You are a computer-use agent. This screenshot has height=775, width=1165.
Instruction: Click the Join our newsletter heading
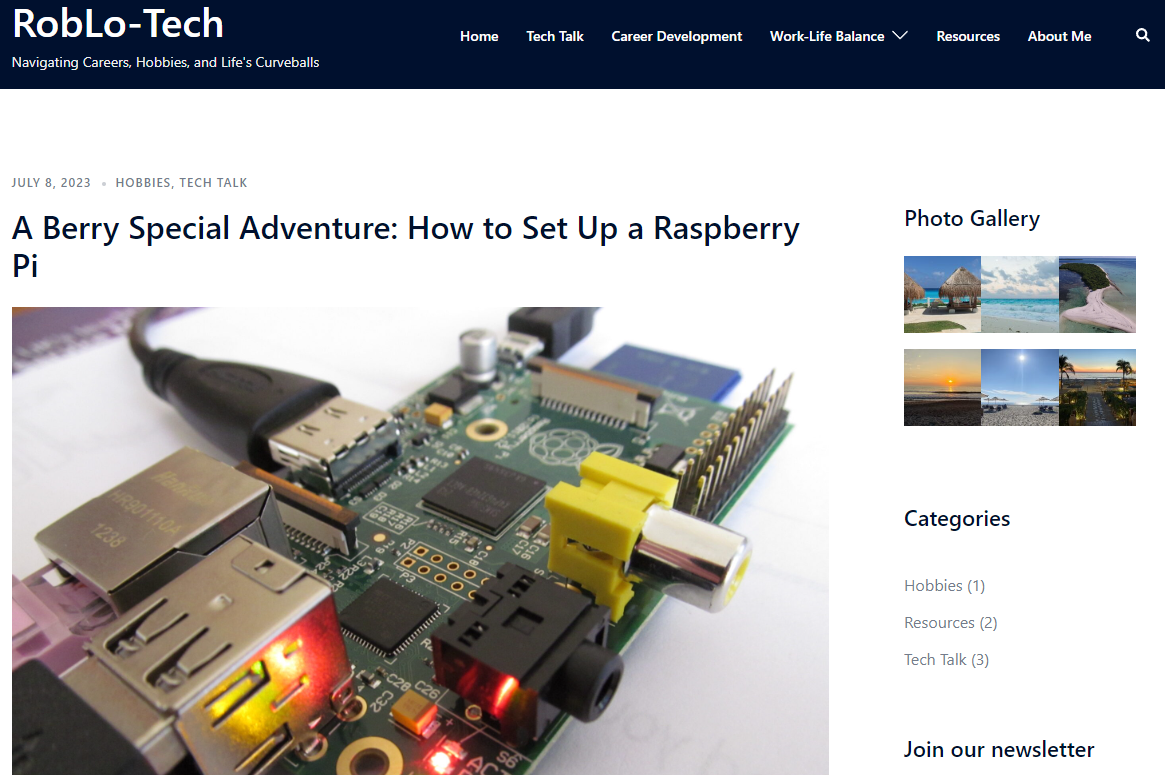(x=999, y=750)
